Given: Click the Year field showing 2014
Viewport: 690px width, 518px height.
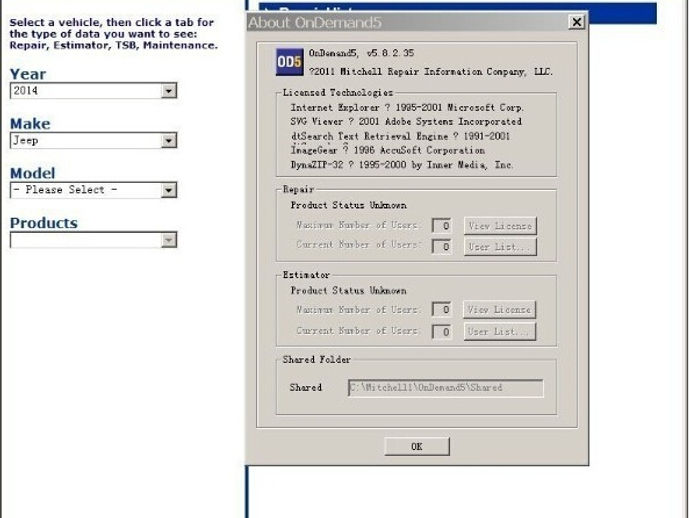Looking at the screenshot, I should [93, 91].
